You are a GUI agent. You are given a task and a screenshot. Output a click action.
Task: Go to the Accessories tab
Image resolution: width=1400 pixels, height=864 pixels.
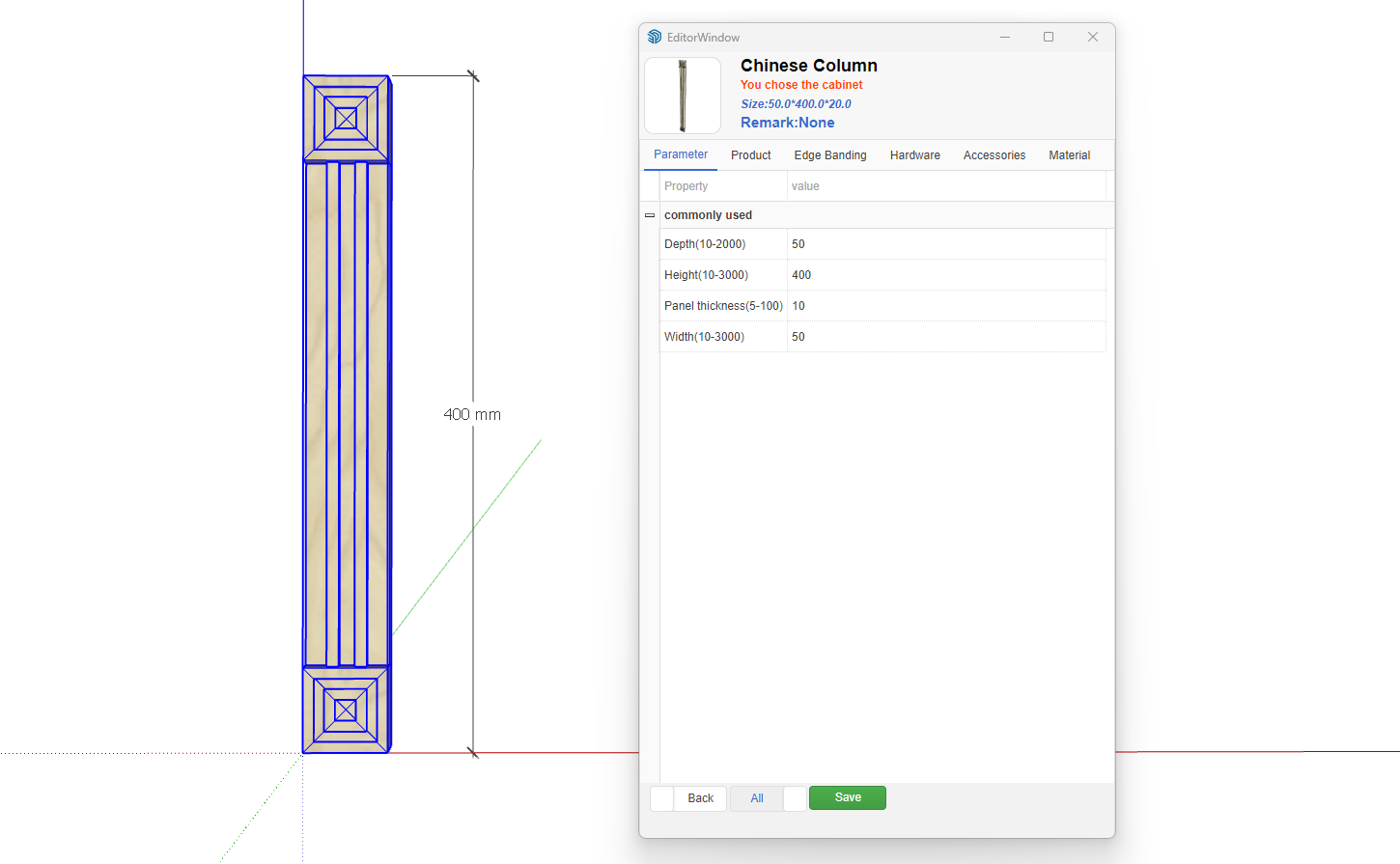point(994,155)
